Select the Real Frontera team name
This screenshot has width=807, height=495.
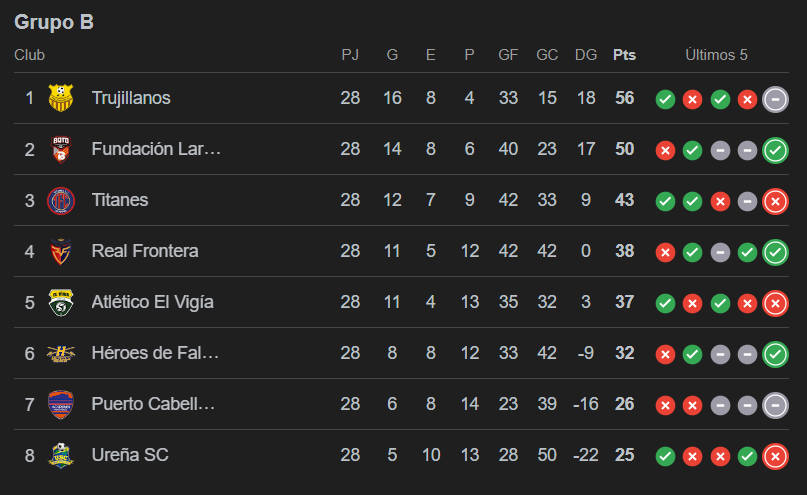pos(145,251)
